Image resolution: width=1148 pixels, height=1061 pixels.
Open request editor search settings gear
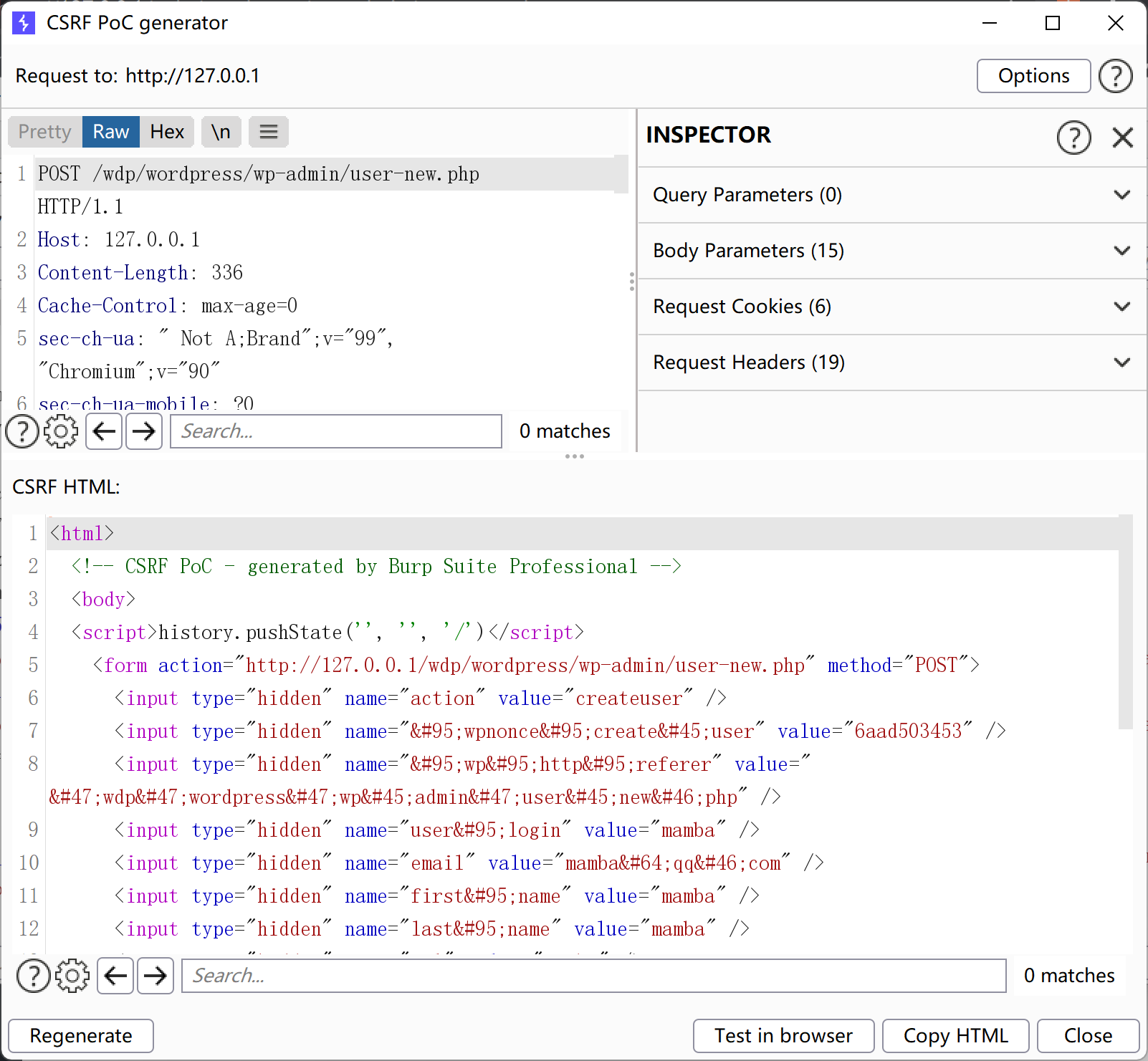[61, 431]
